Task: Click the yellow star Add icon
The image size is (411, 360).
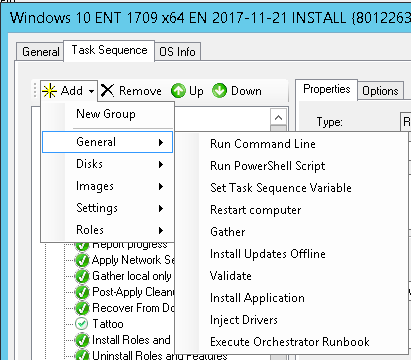Action: (49, 91)
